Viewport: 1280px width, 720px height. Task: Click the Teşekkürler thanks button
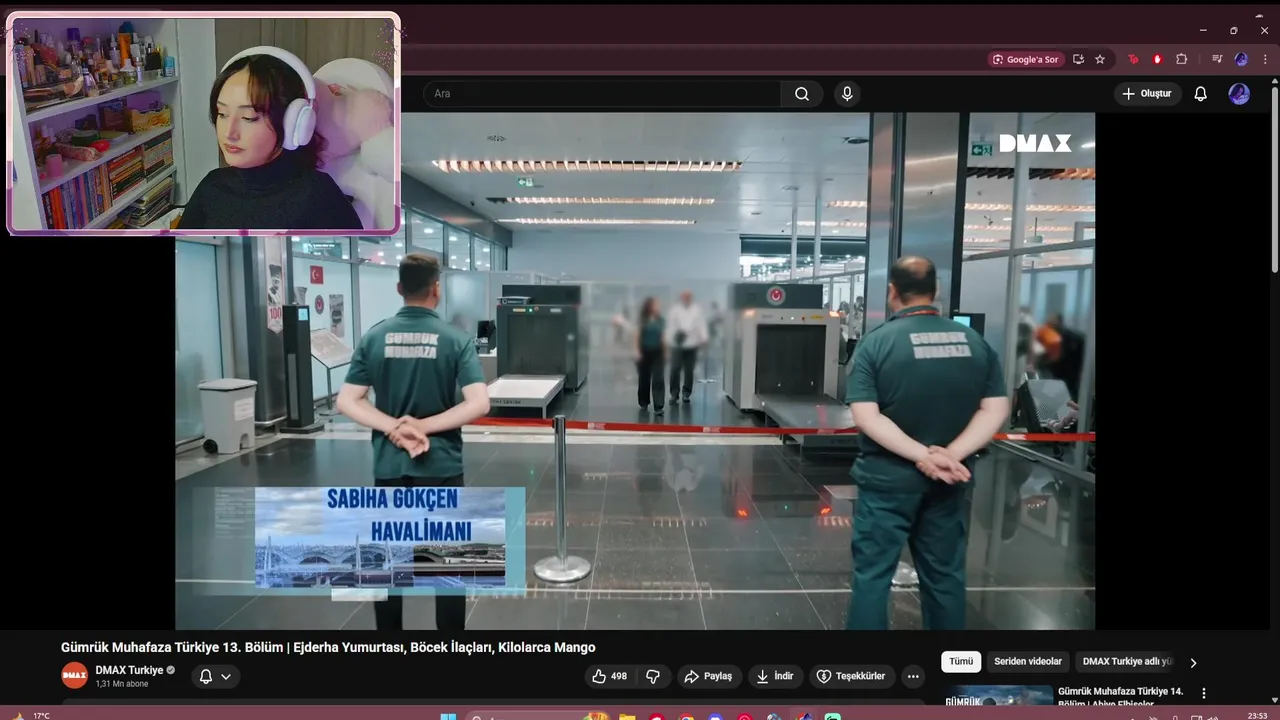[x=851, y=676]
